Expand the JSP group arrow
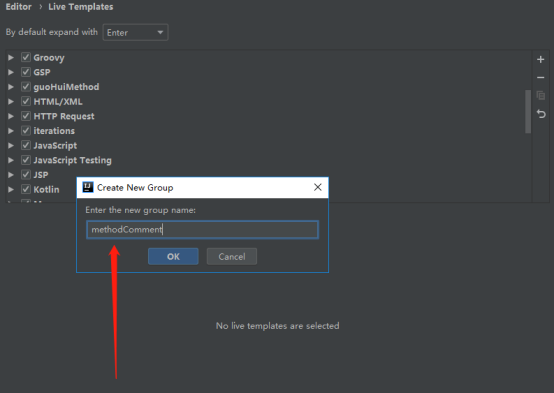This screenshot has height=393, width=554. coord(11,175)
